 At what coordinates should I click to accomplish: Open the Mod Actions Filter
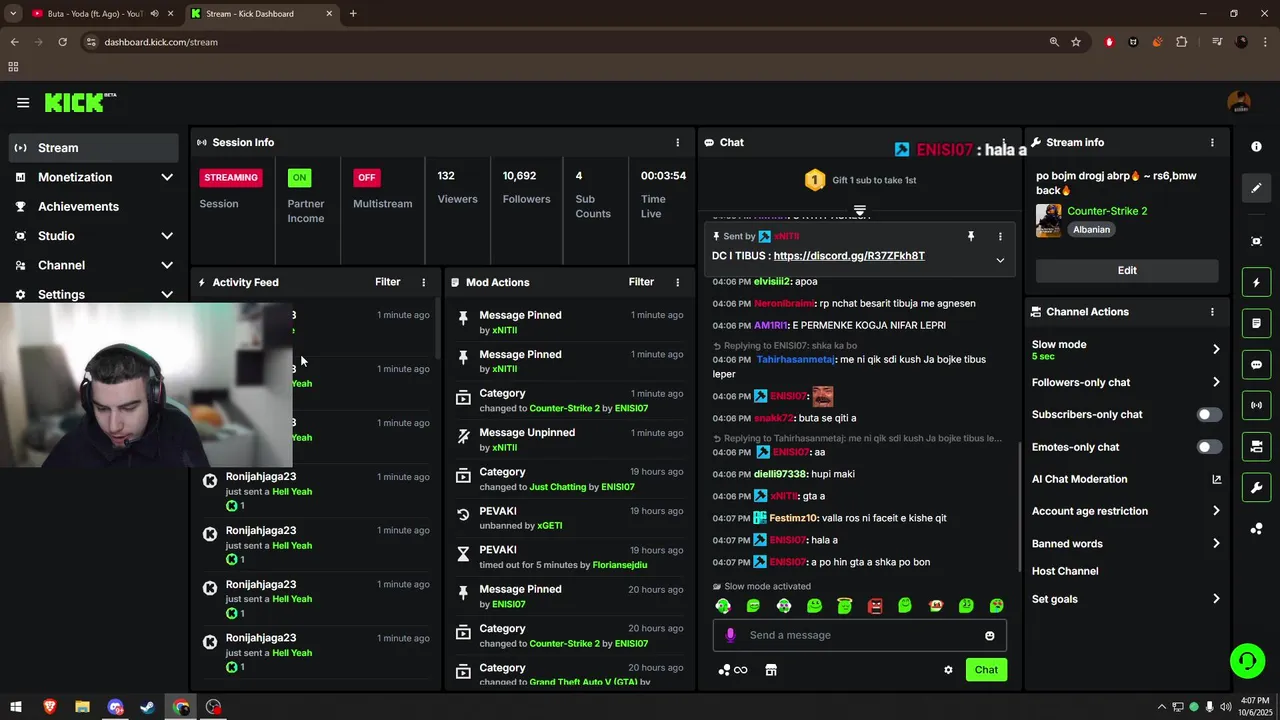[x=642, y=282]
